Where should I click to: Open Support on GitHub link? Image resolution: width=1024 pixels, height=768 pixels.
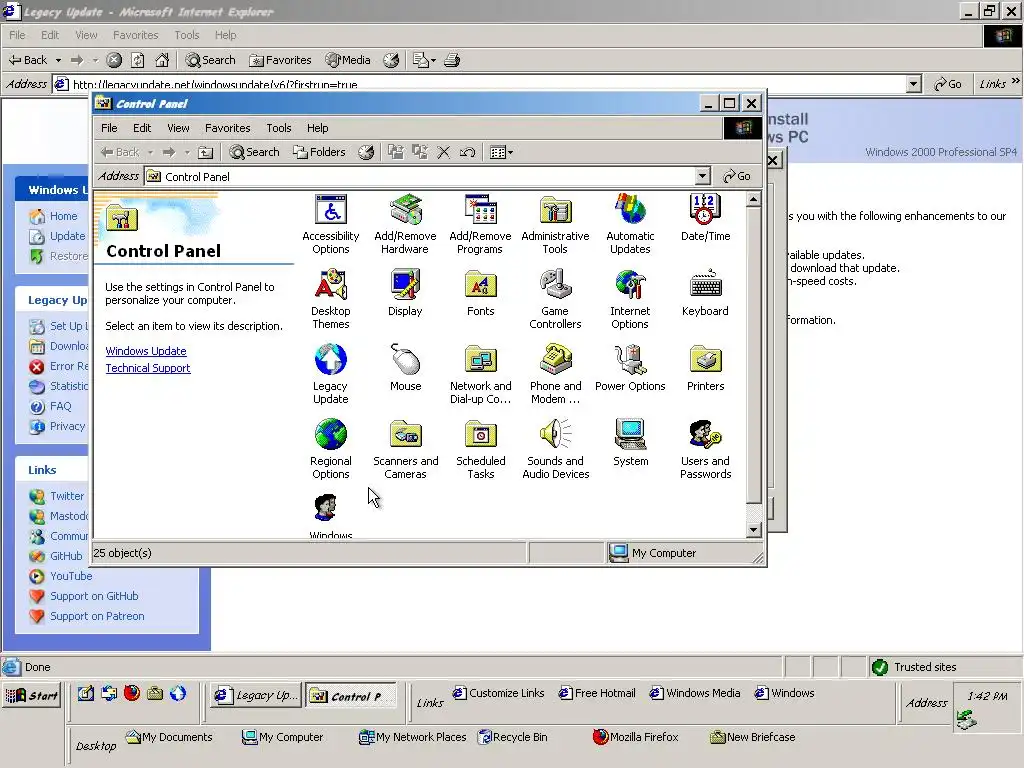point(94,596)
